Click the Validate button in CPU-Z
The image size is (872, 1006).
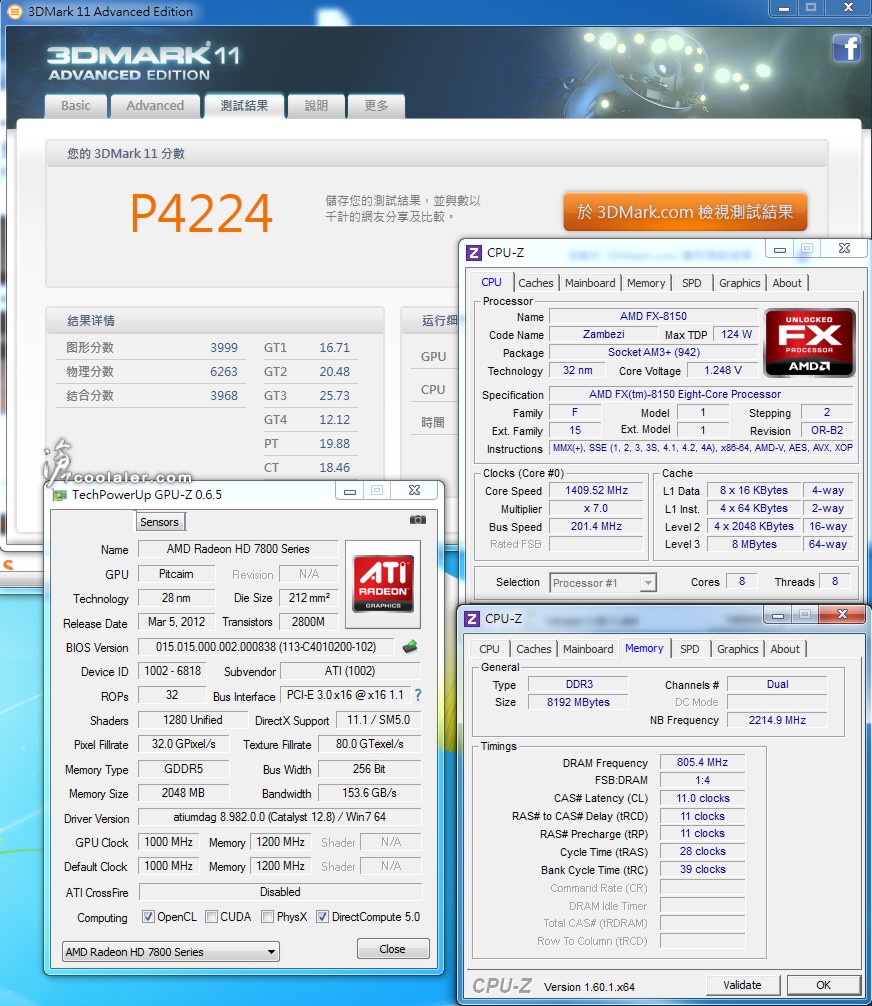tap(742, 985)
